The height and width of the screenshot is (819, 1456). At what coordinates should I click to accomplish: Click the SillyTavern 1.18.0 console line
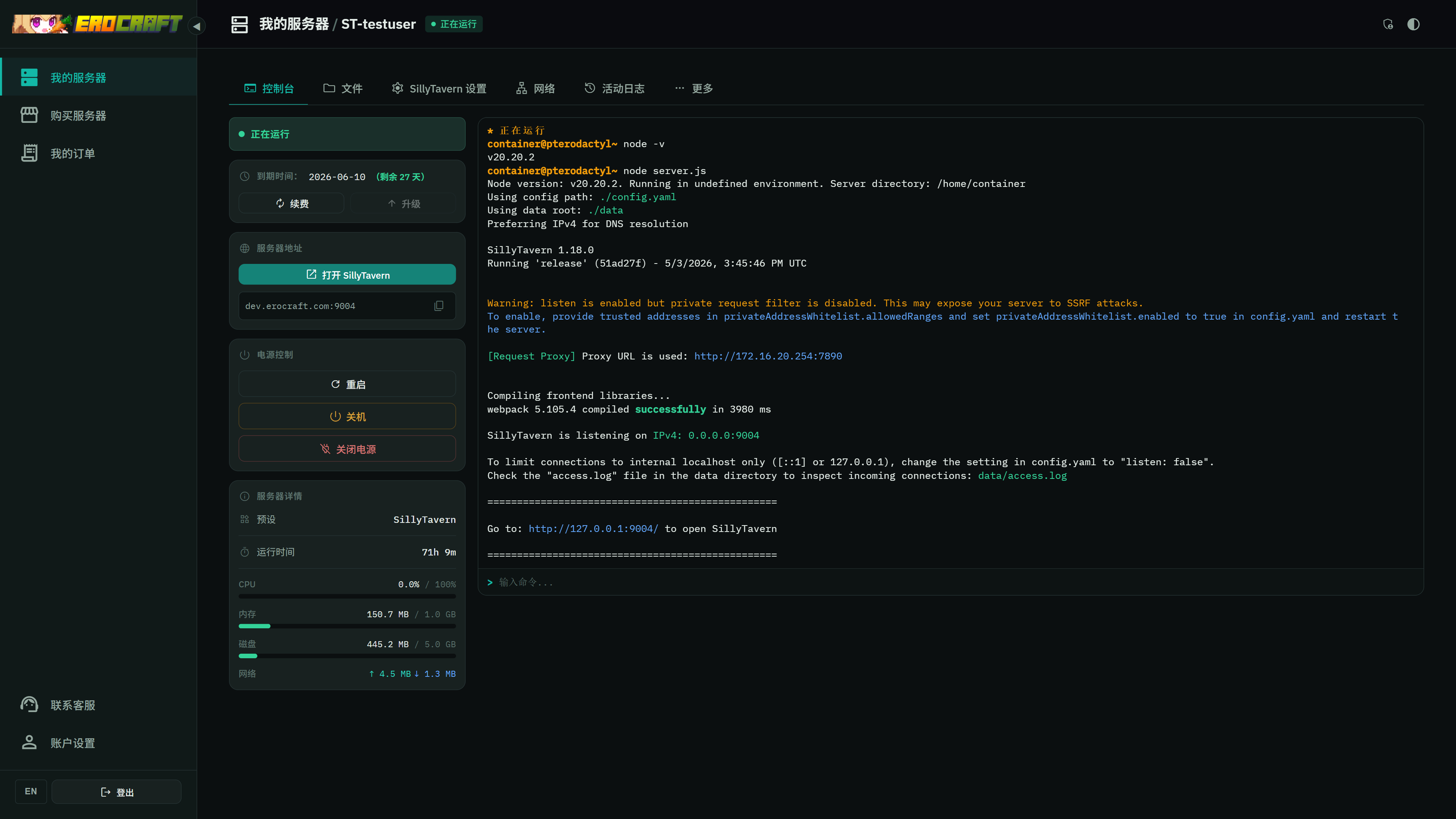540,250
